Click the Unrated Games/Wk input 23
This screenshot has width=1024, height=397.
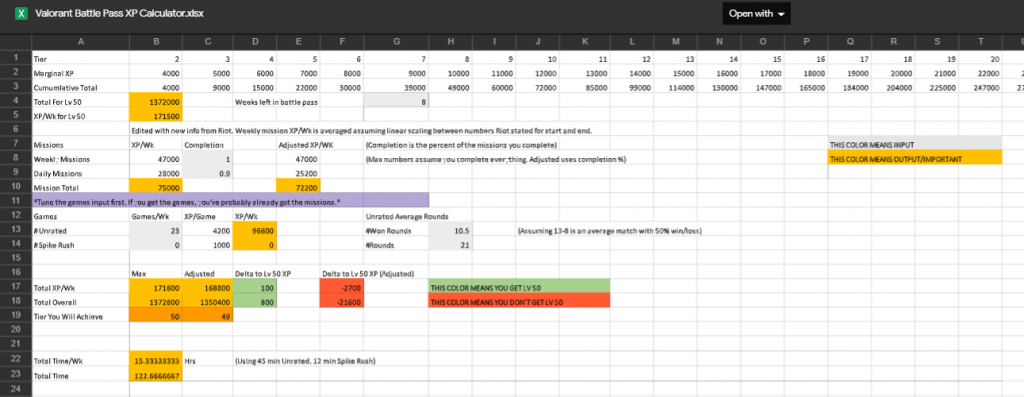tap(155, 230)
